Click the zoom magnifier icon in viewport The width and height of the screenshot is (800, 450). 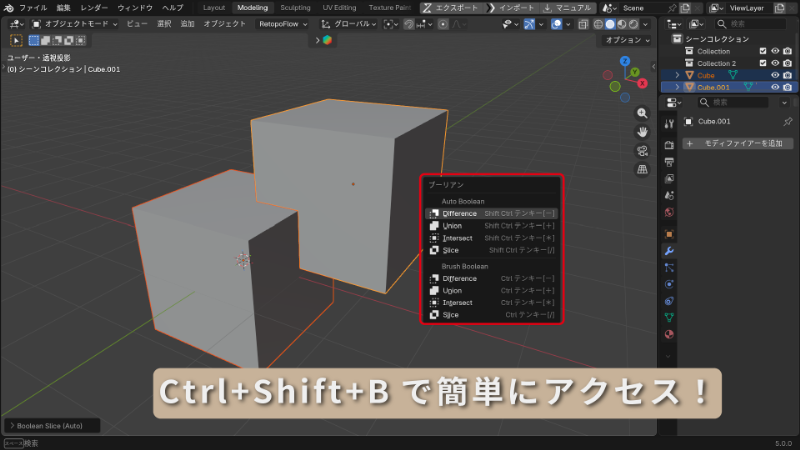(x=643, y=112)
